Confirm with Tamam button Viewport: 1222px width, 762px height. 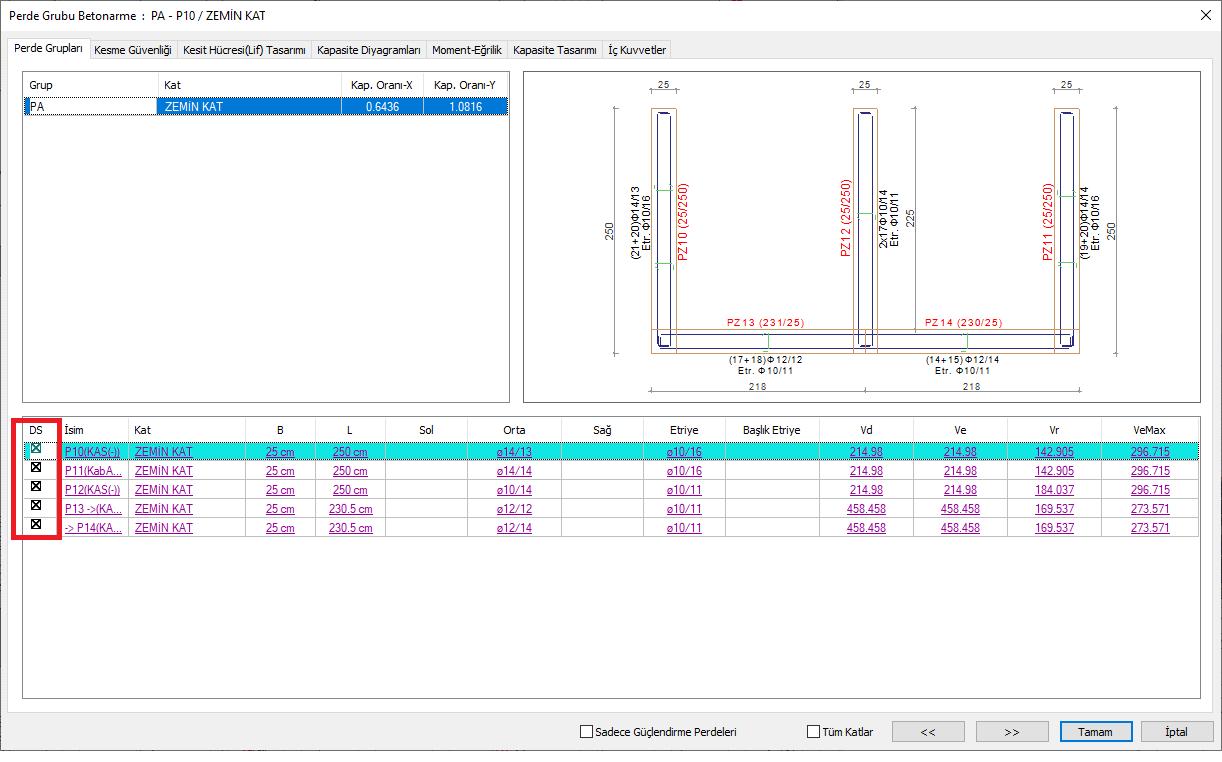[1095, 732]
